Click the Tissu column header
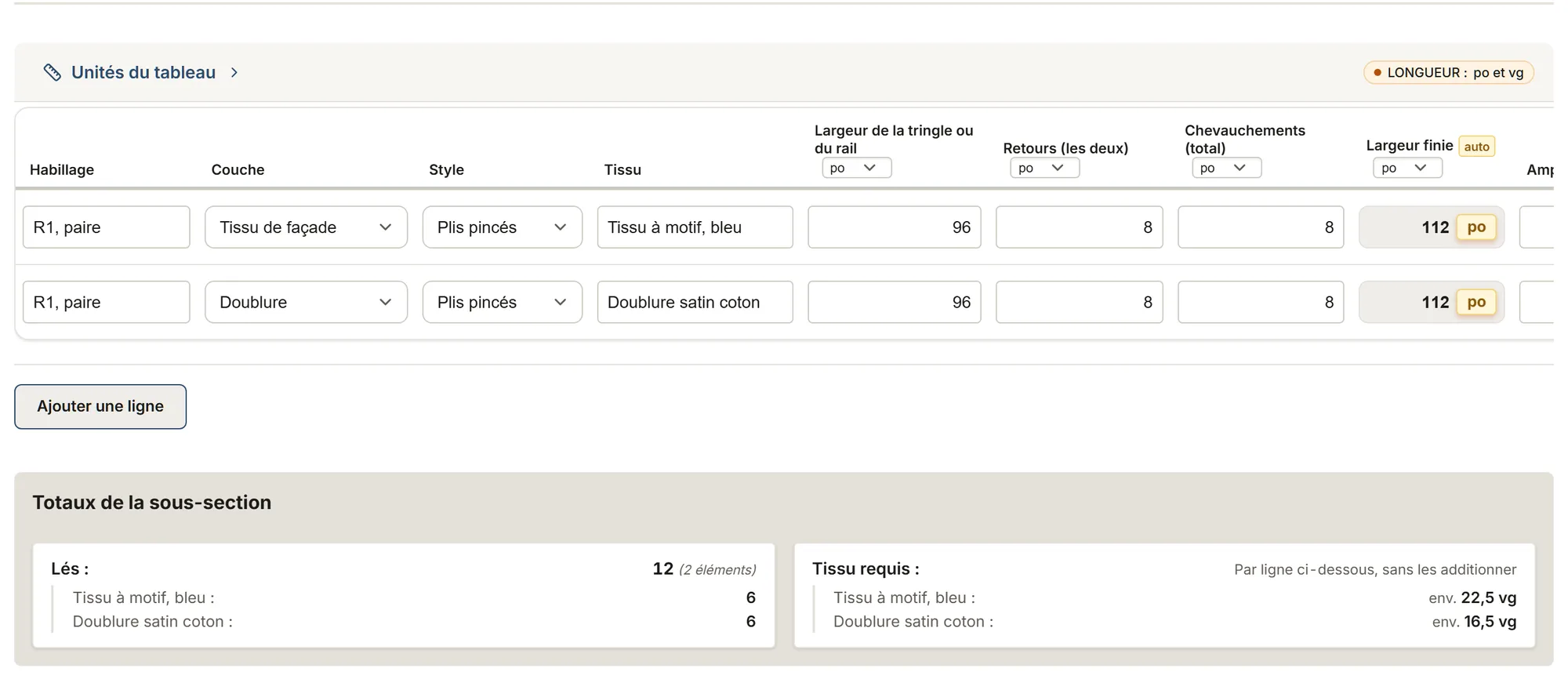 pyautogui.click(x=622, y=169)
